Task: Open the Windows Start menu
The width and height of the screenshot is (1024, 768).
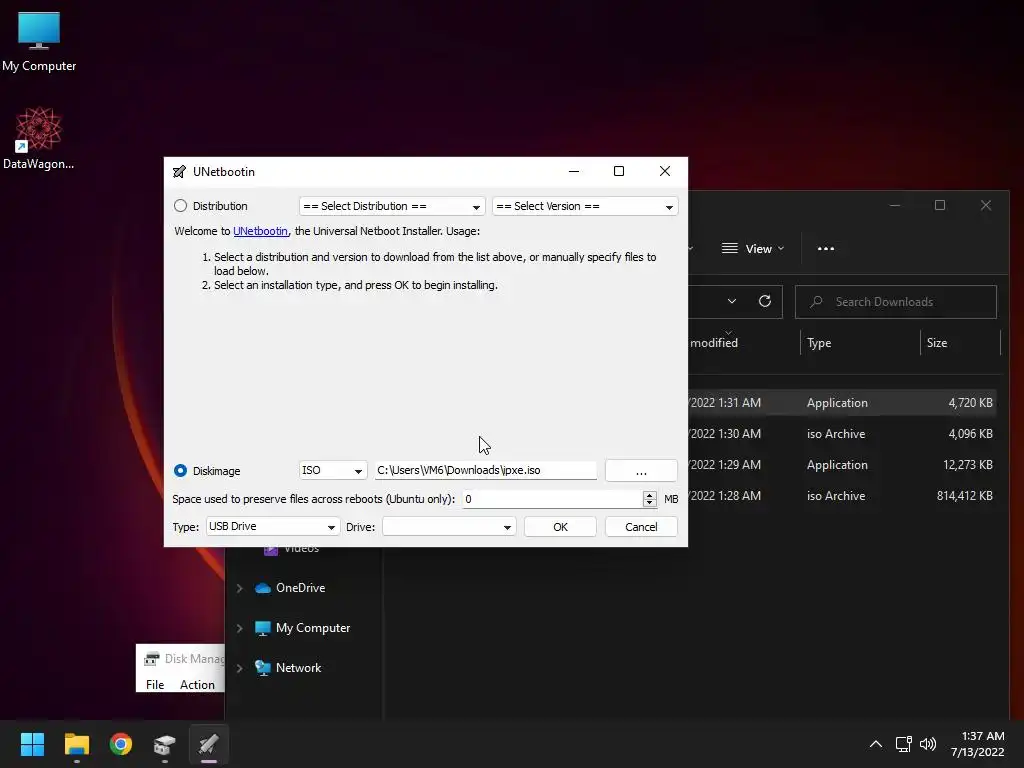Action: pos(32,744)
